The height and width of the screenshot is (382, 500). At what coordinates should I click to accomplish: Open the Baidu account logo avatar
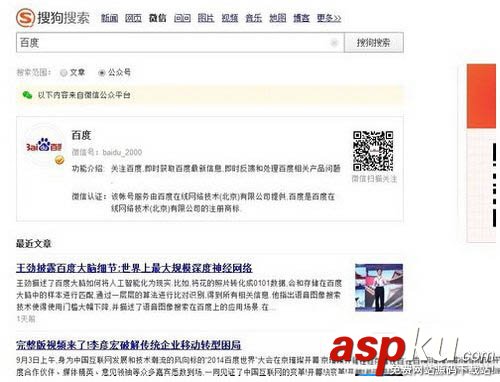(x=44, y=146)
